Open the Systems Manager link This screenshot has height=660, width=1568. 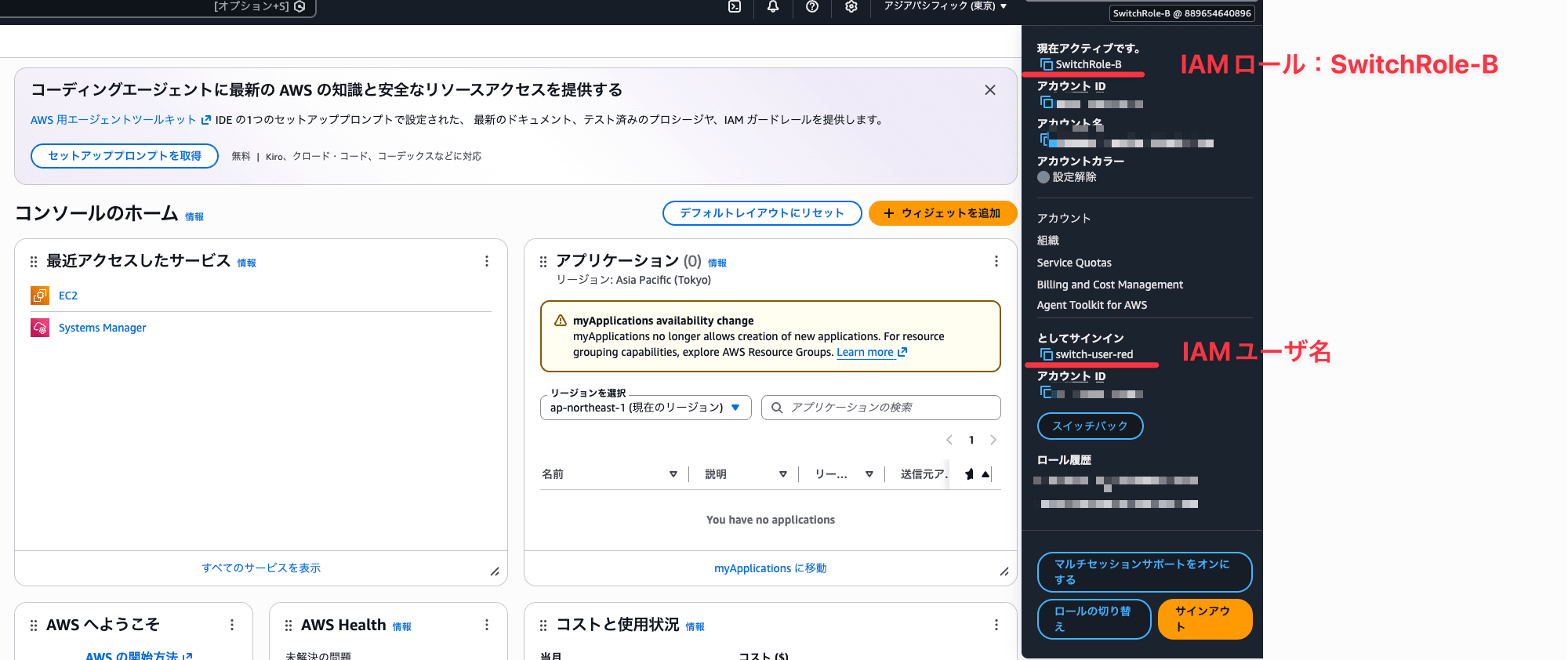click(x=103, y=328)
